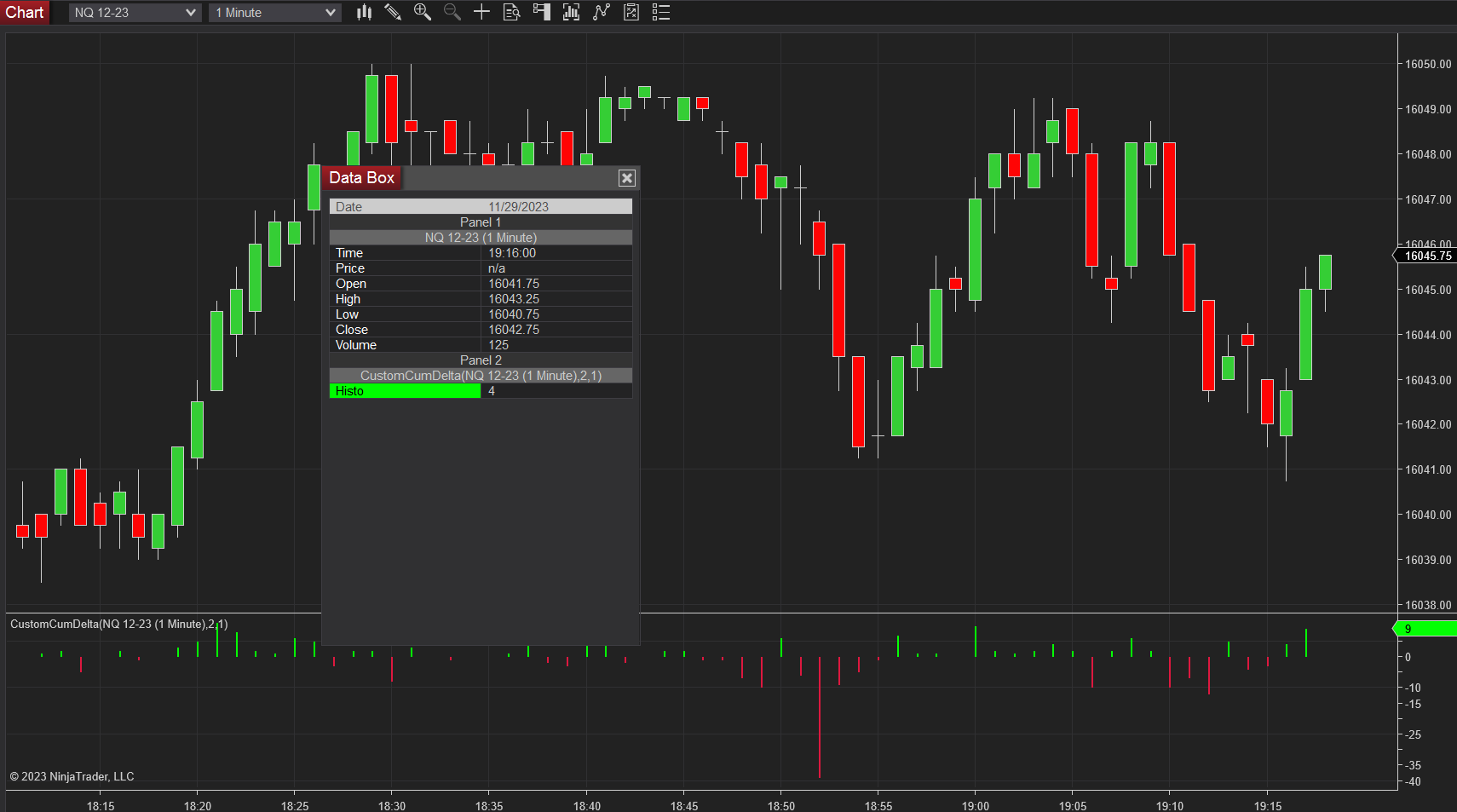Open the Data Box document icon
This screenshot has height=812, width=1457.
click(x=511, y=12)
